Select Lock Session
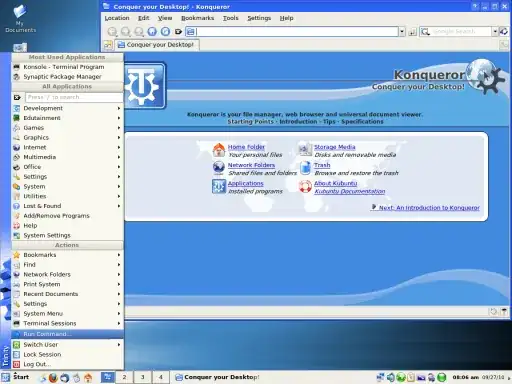This screenshot has height=384, width=512. tap(67, 355)
